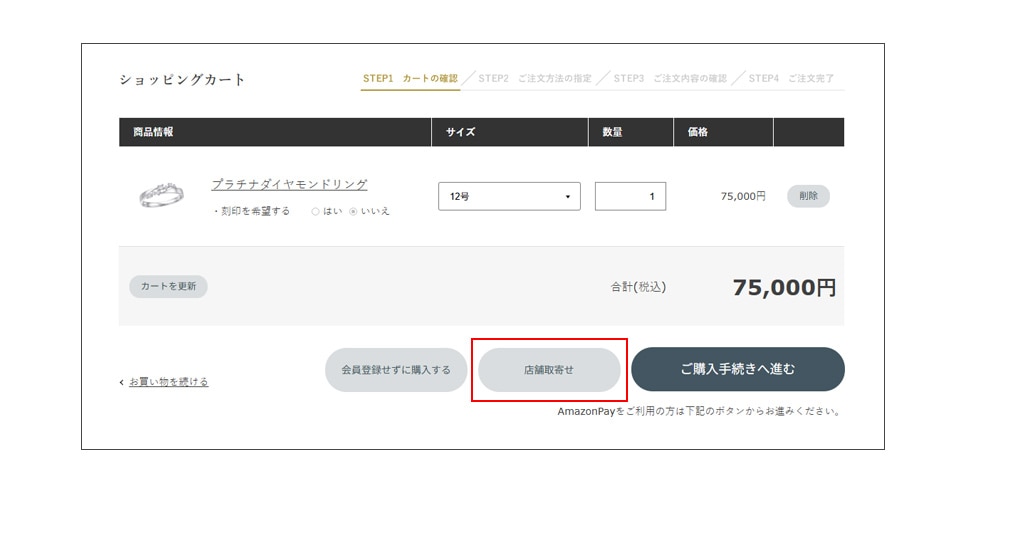Image resolution: width=1020 pixels, height=558 pixels.
Task: Click the カートを更新 button
Action: 168,286
